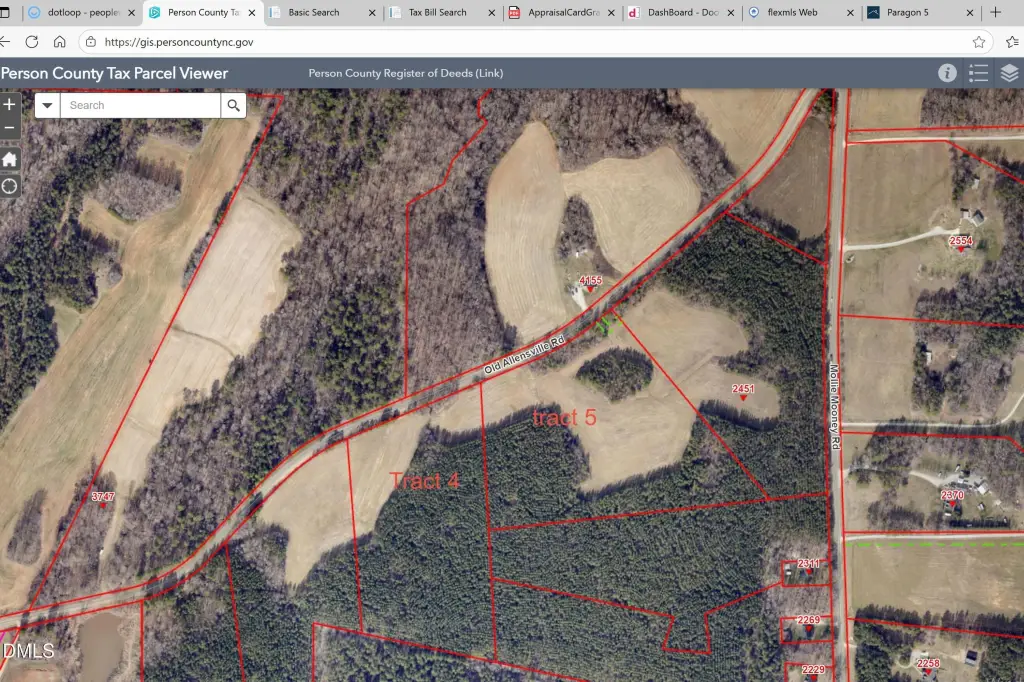This screenshot has height=682, width=1024.
Task: Open a new browser tab
Action: coord(995,13)
